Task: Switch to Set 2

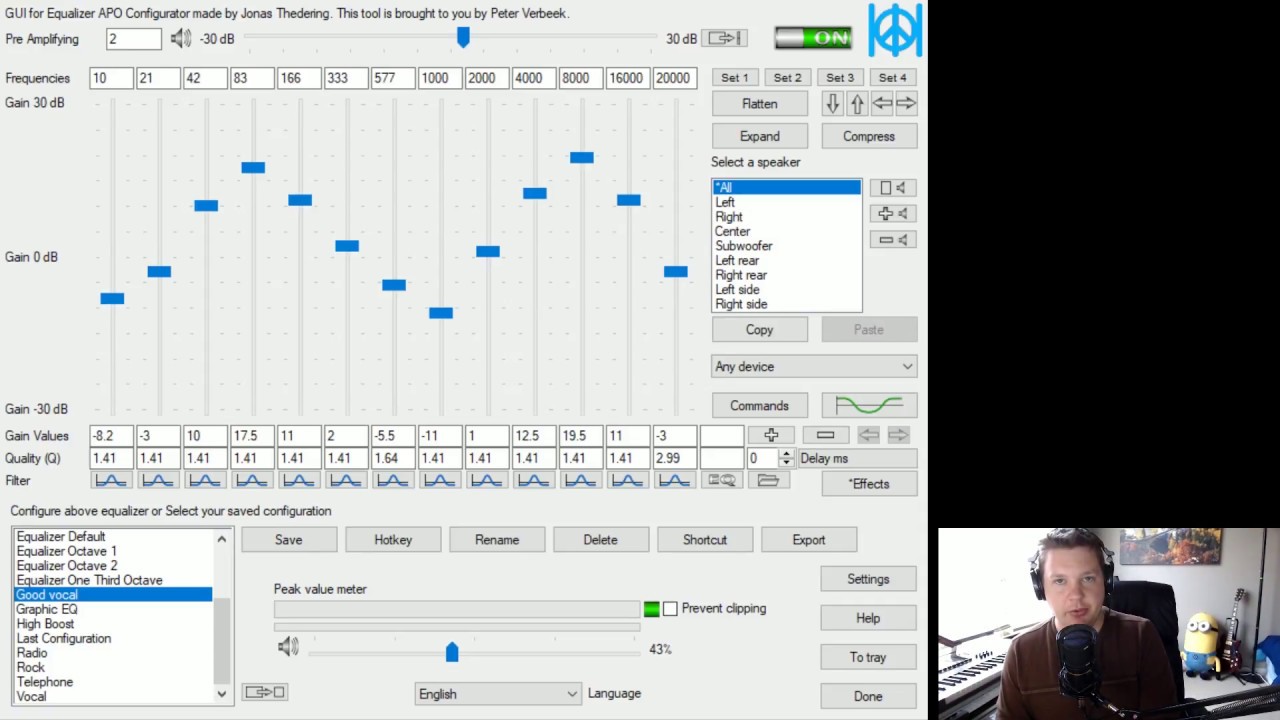Action: coord(787,77)
